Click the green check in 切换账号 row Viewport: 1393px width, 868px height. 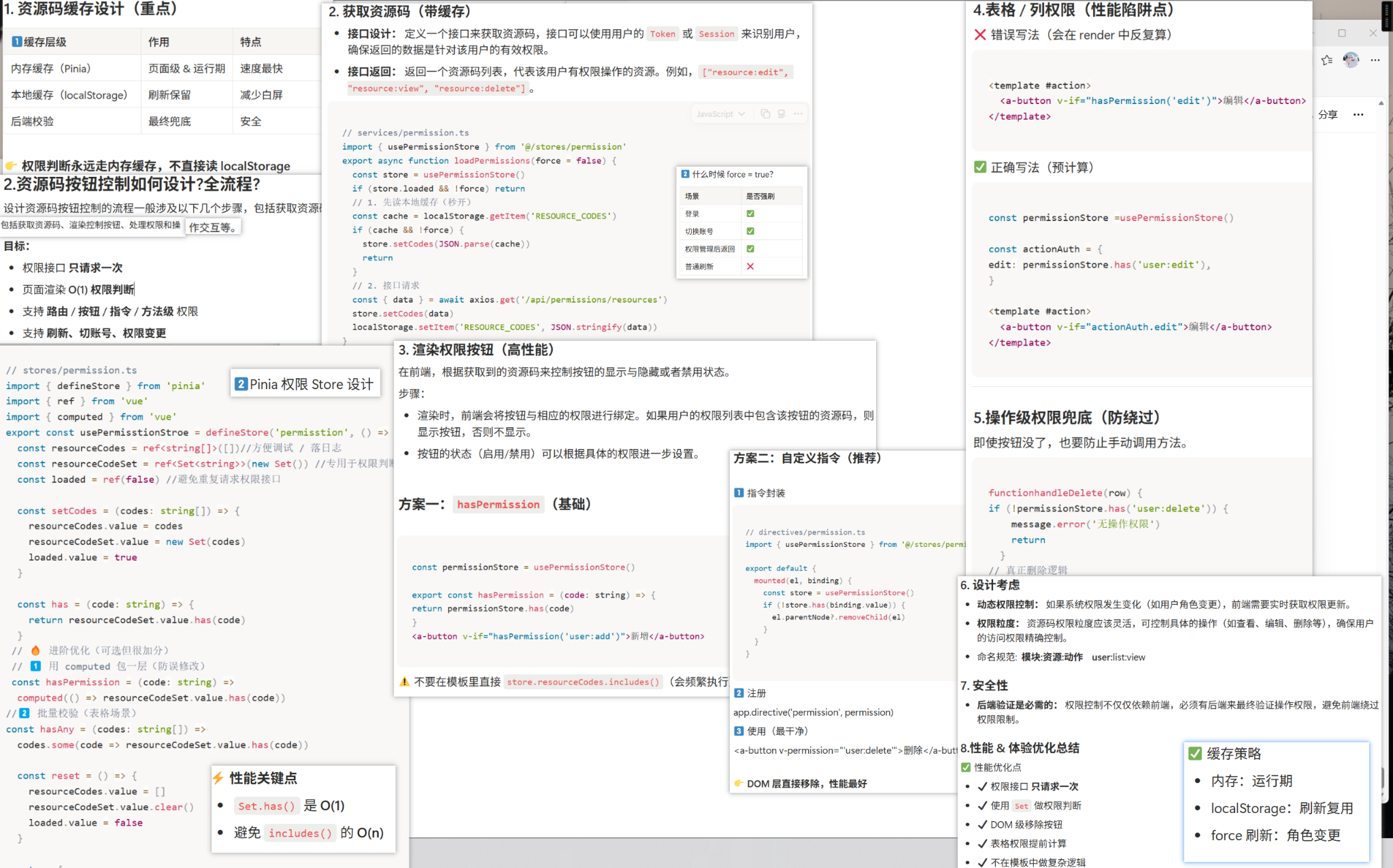coord(750,231)
